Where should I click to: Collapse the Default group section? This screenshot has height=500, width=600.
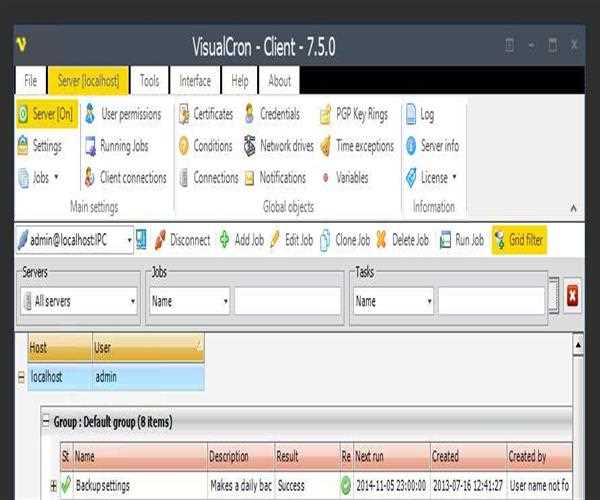[46, 421]
